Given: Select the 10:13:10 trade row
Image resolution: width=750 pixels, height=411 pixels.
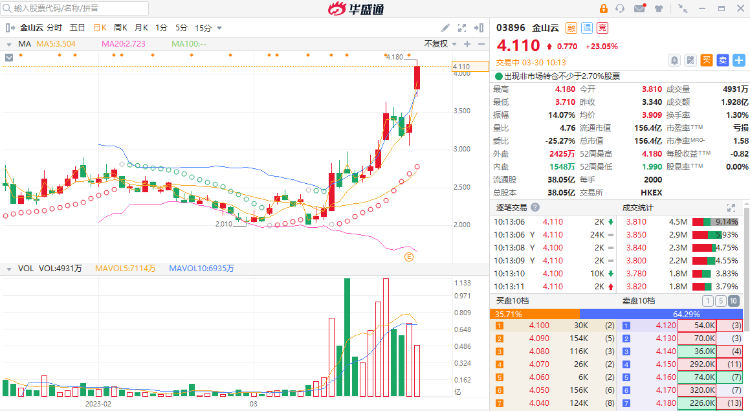Looking at the screenshot, I should click(x=553, y=274).
